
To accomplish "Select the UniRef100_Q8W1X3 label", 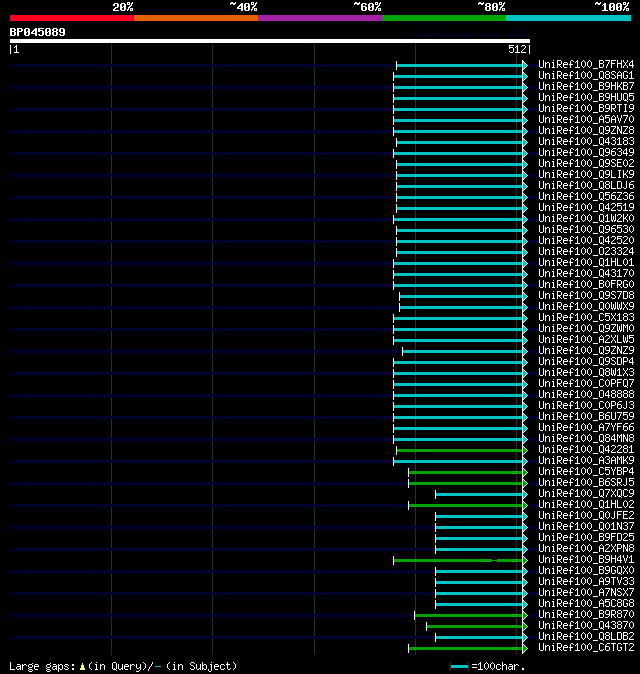I will click(586, 373).
